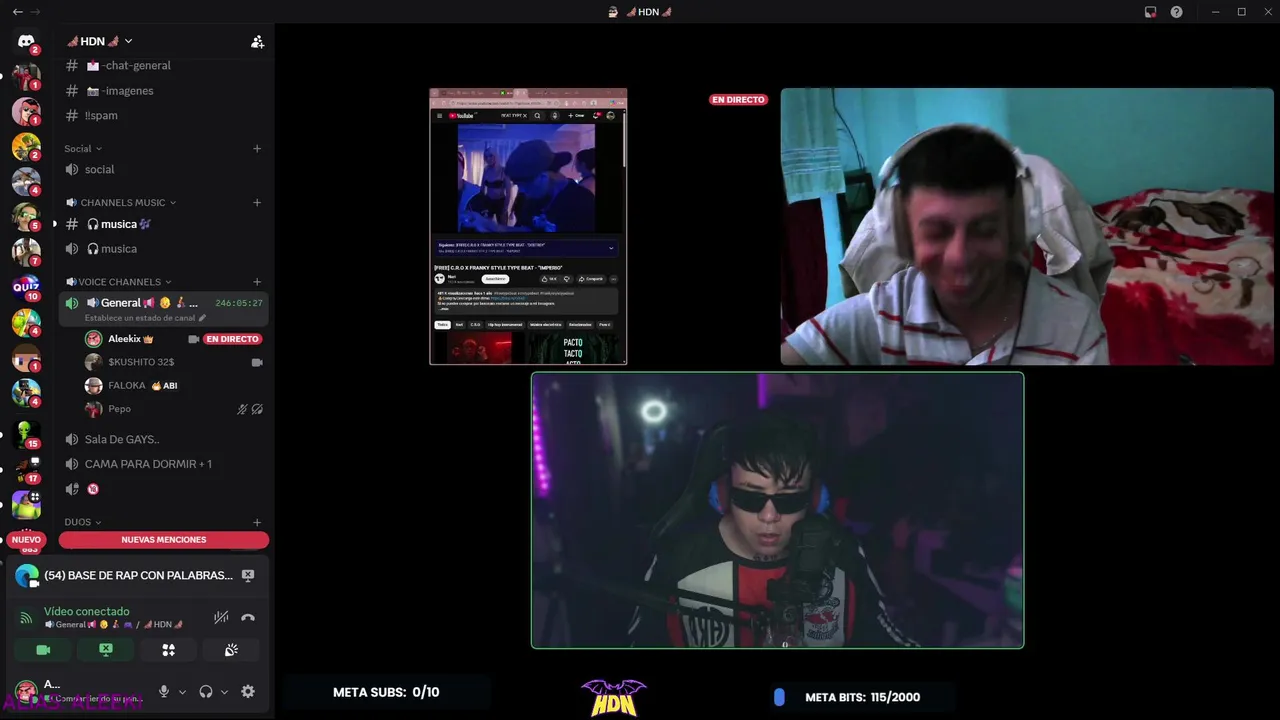1280x720 pixels.
Task: Click the NUEVO servers pill
Action: pos(26,540)
